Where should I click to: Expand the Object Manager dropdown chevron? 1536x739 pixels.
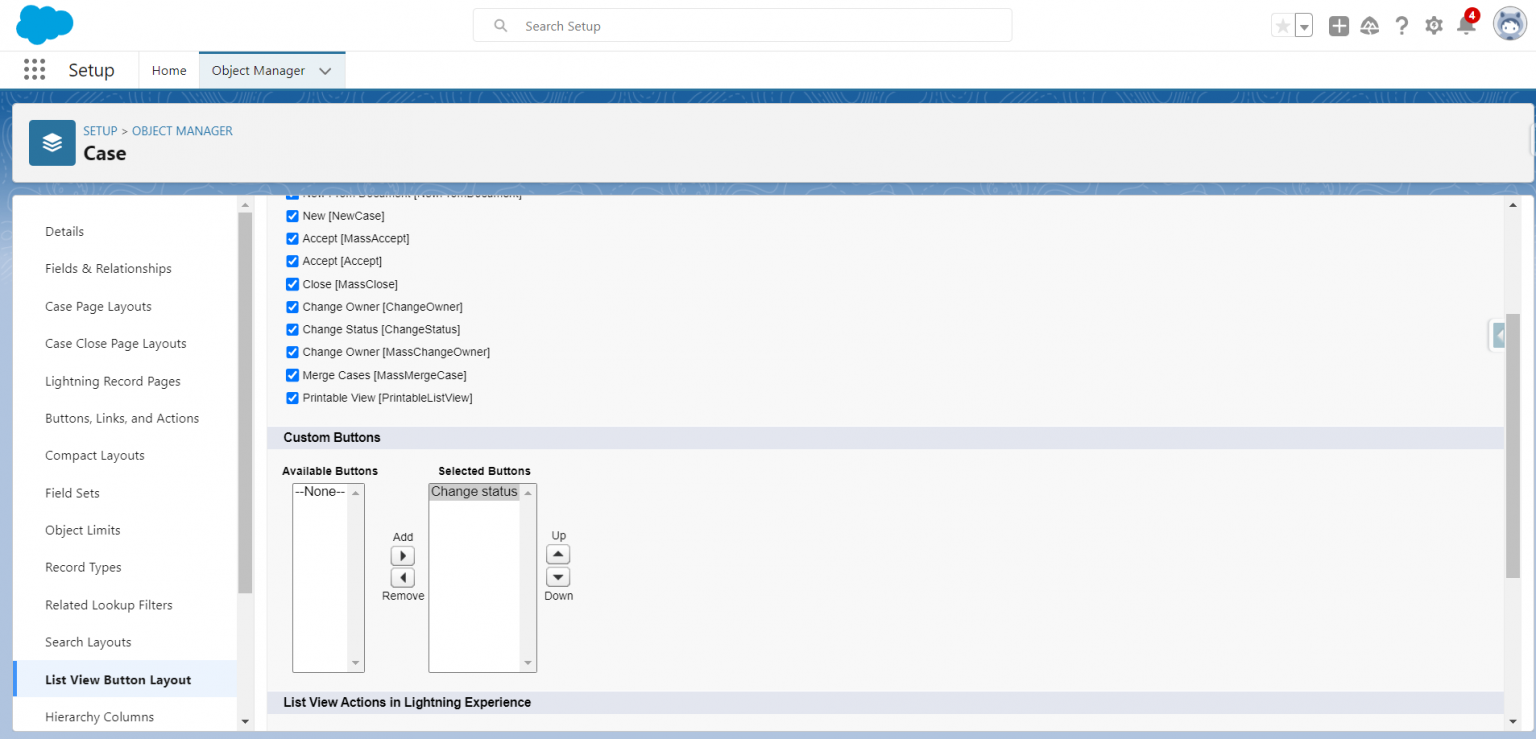[x=325, y=70]
